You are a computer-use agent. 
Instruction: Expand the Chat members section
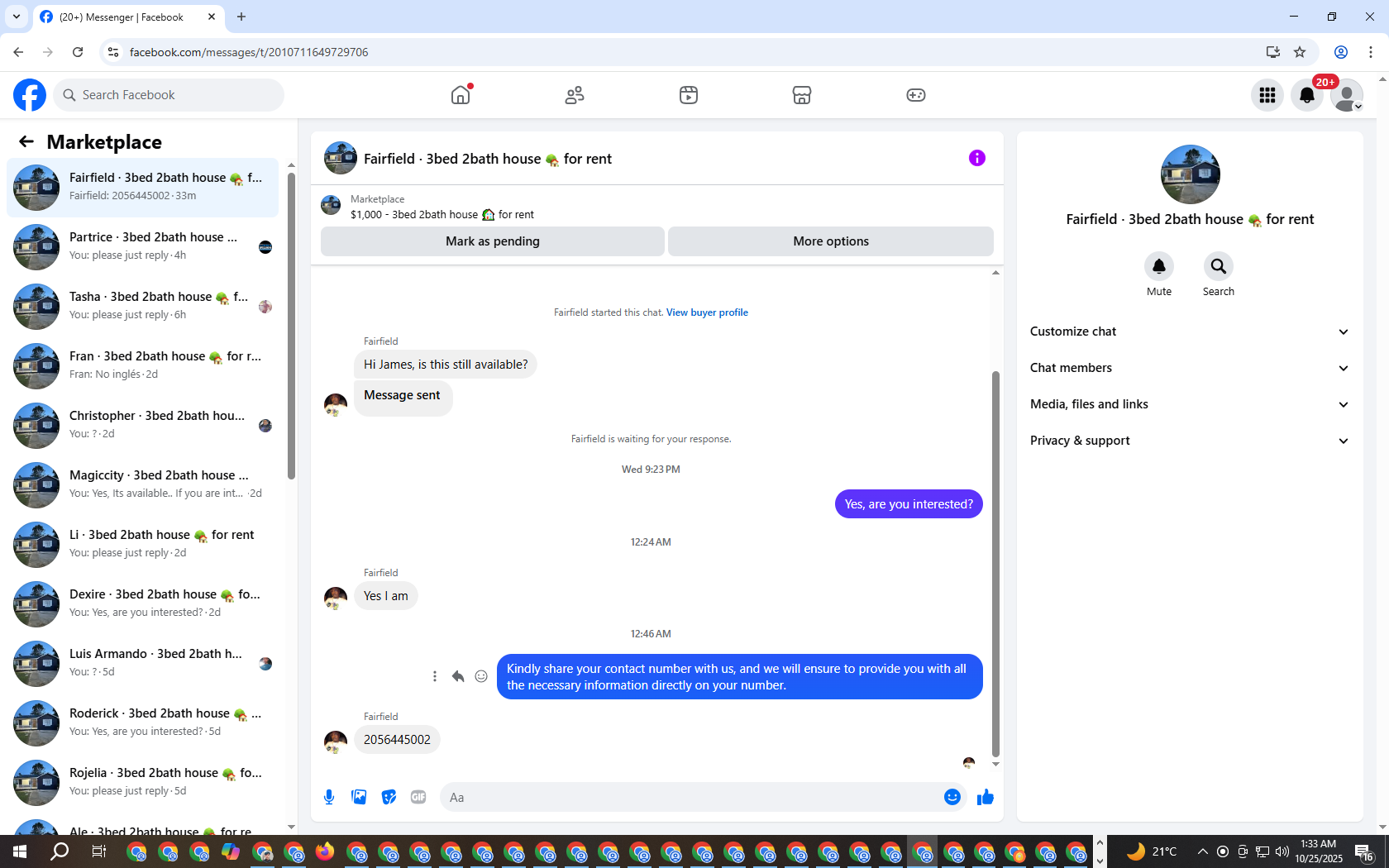pos(1190,368)
